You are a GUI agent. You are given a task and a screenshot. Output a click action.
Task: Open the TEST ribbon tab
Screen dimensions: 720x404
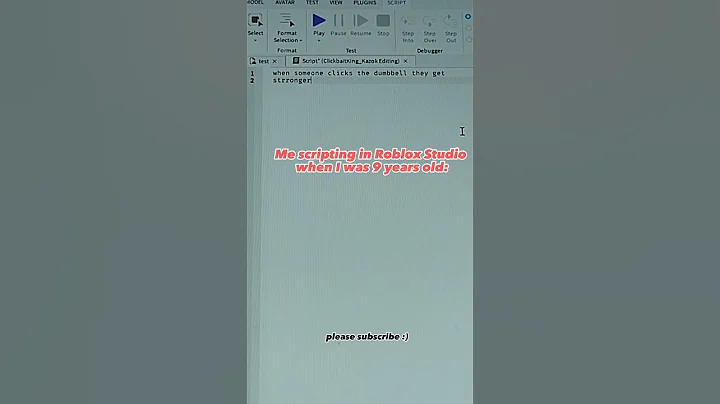click(312, 3)
